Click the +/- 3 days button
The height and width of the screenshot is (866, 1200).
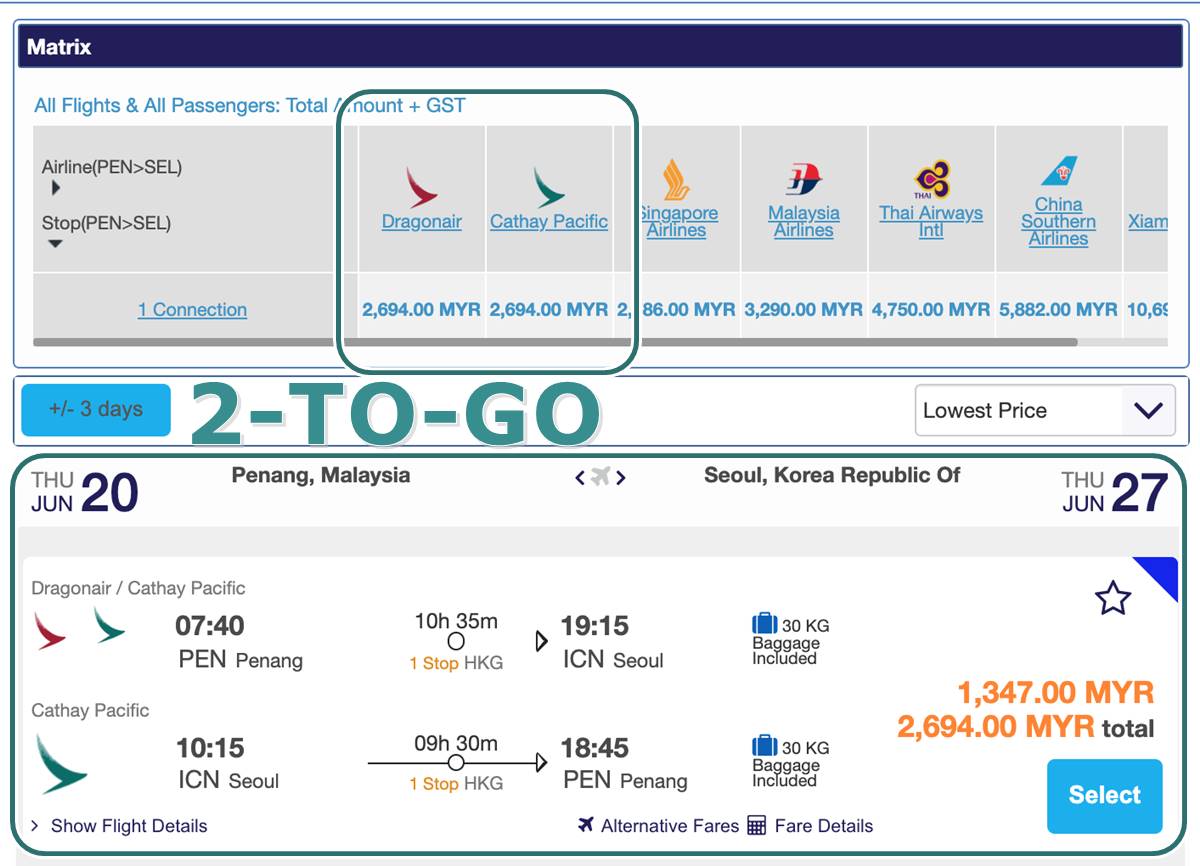coord(96,410)
